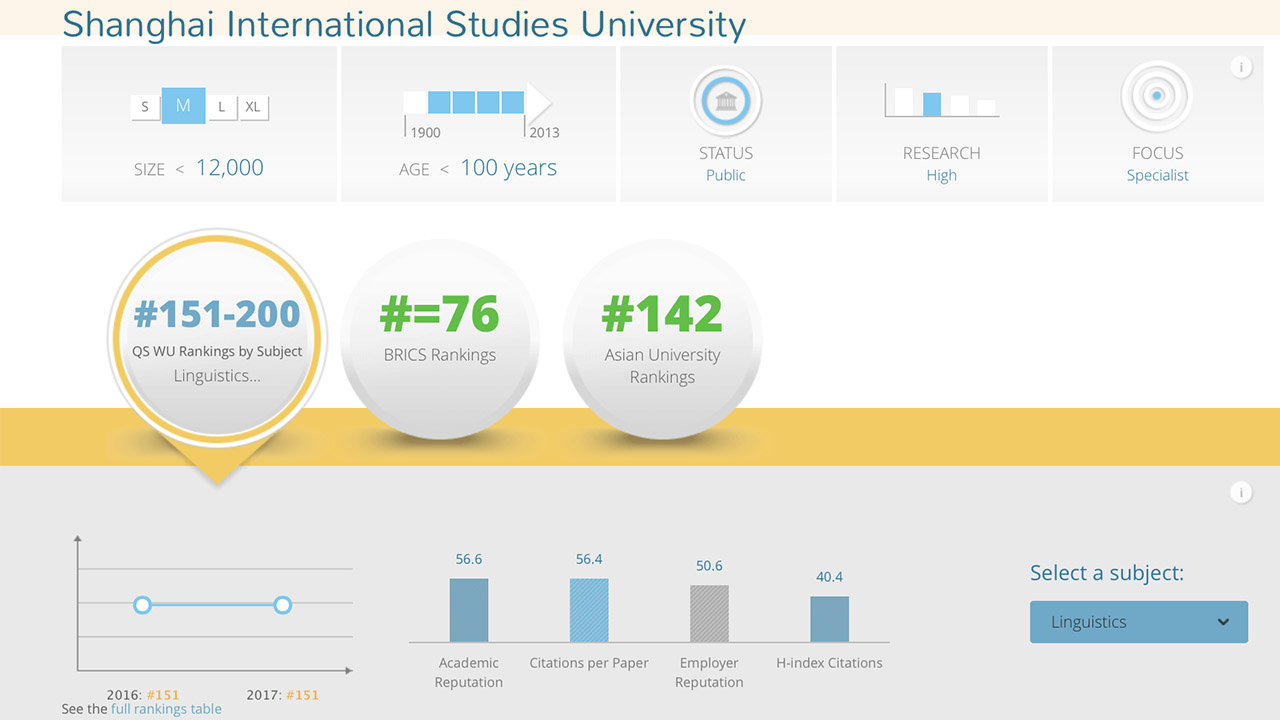Click the 2017 data point on the ranking chart
The height and width of the screenshot is (720, 1280).
pos(283,605)
